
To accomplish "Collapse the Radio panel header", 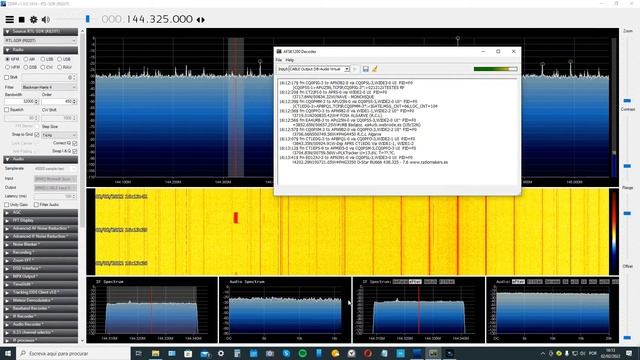I will pyautogui.click(x=40, y=50).
